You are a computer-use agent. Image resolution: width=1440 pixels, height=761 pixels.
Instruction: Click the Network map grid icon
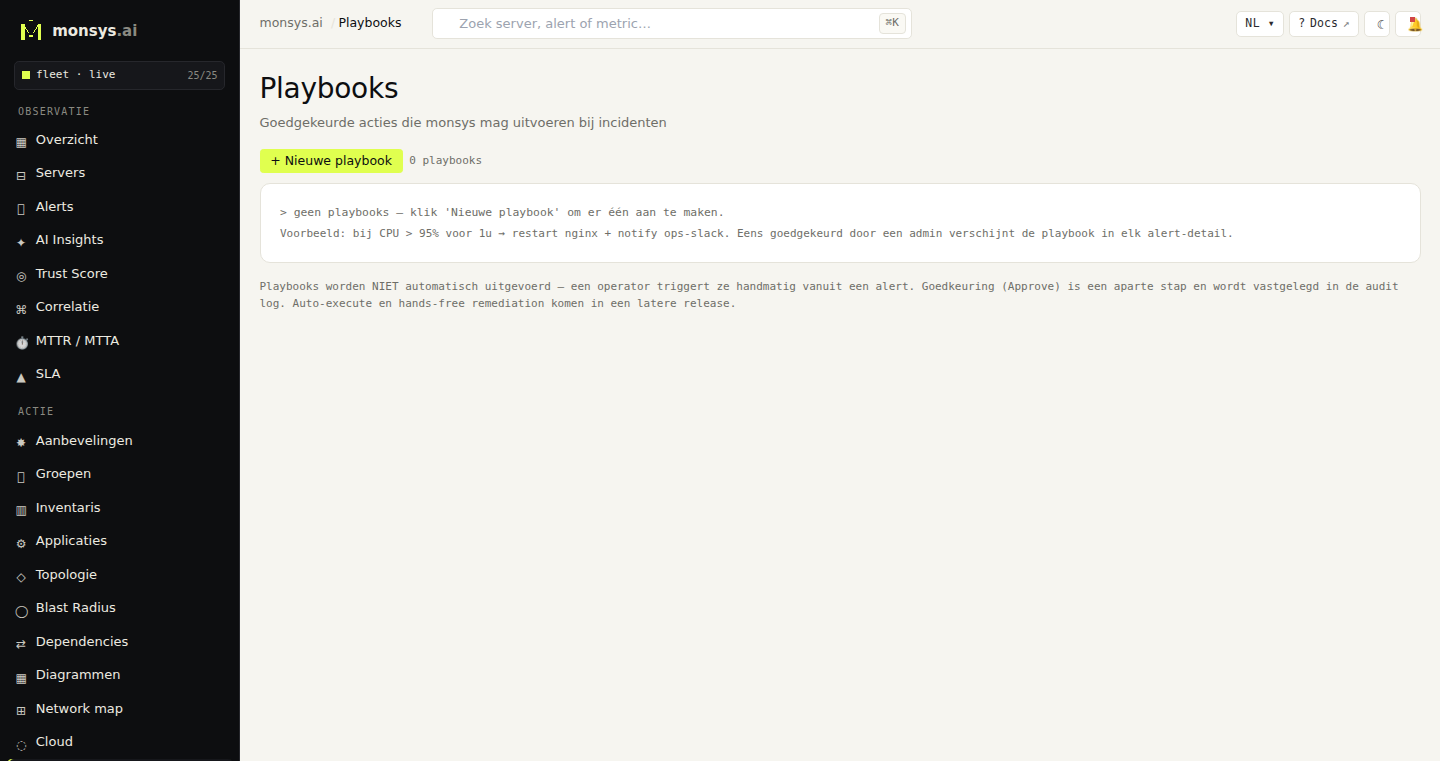[x=21, y=712]
